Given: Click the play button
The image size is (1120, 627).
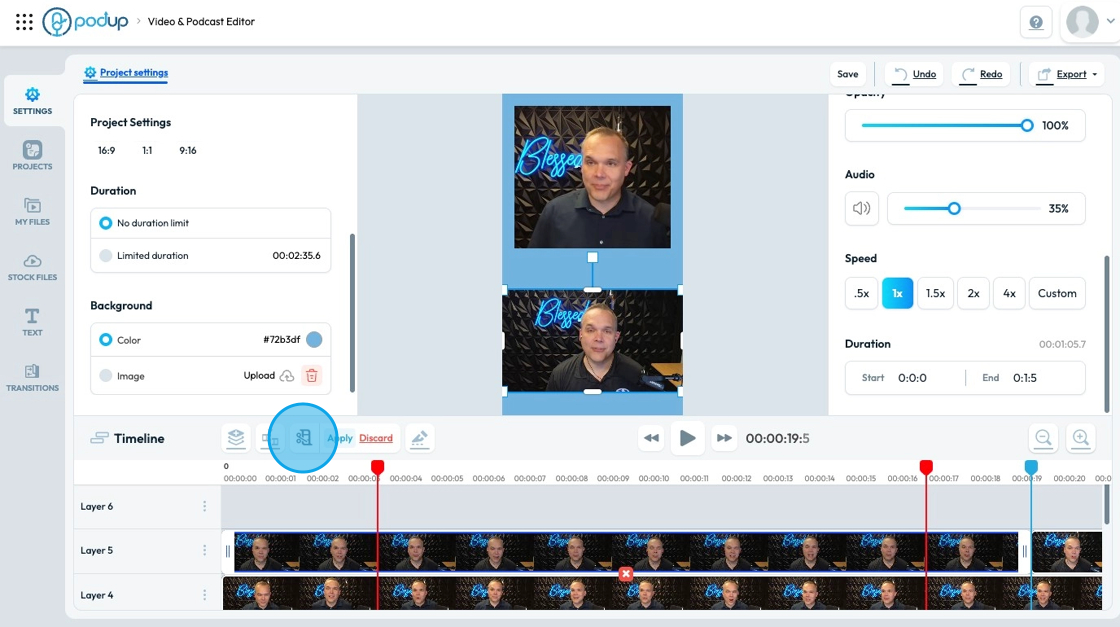Looking at the screenshot, I should [x=687, y=438].
